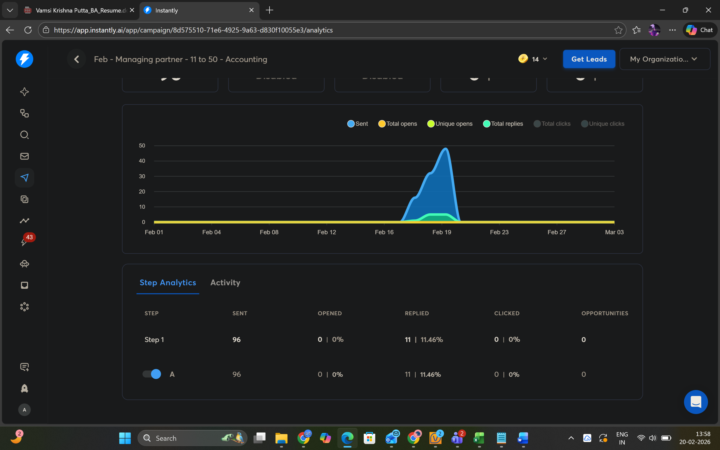Open the blue chat support bubble
This screenshot has width=720, height=450.
click(x=695, y=401)
